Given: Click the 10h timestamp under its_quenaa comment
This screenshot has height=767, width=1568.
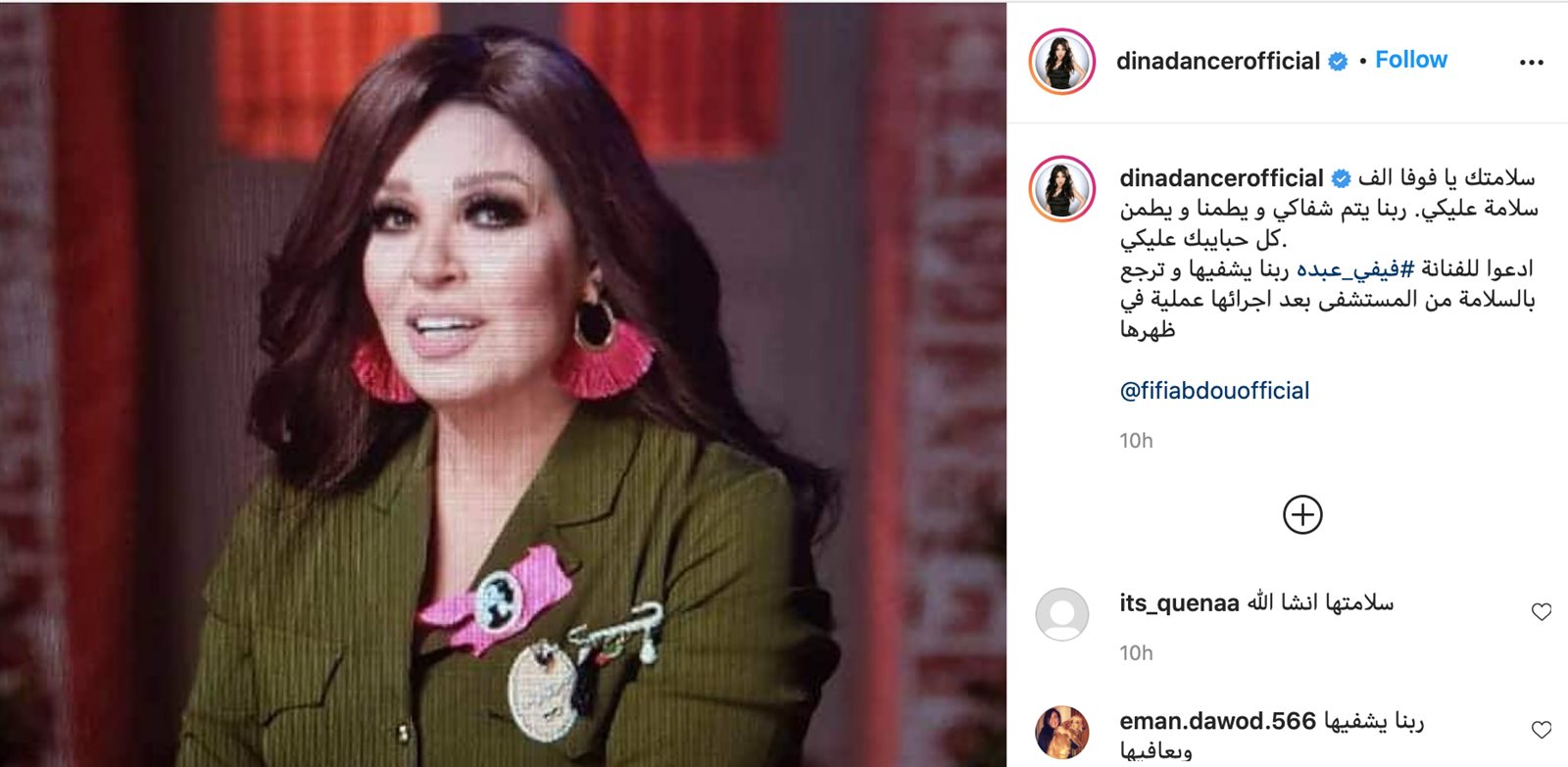Looking at the screenshot, I should (1136, 653).
